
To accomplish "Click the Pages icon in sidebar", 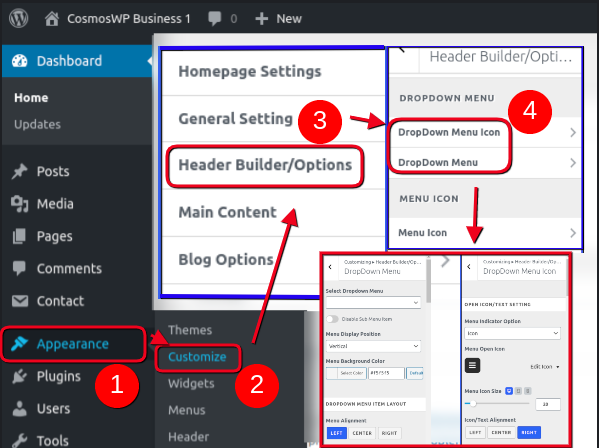I will (x=19, y=236).
